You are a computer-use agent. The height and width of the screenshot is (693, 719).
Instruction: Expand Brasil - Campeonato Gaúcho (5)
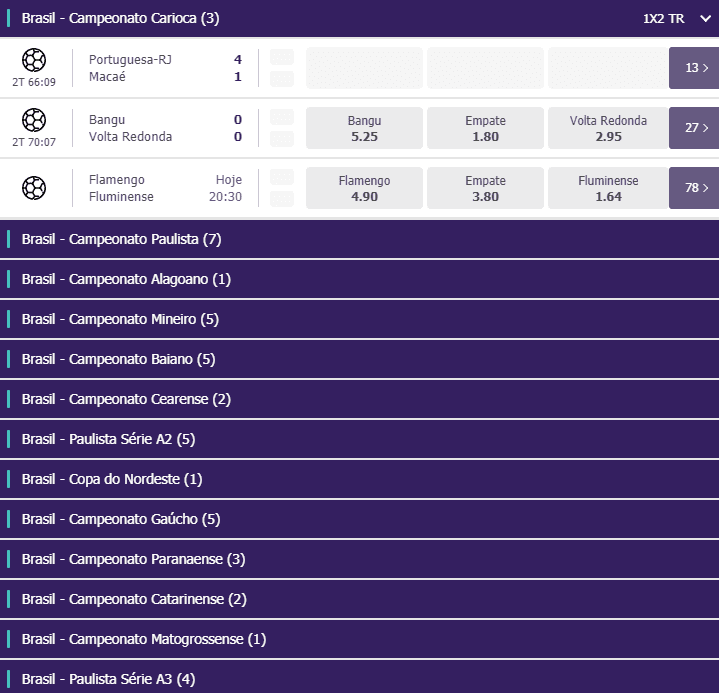[x=360, y=519]
